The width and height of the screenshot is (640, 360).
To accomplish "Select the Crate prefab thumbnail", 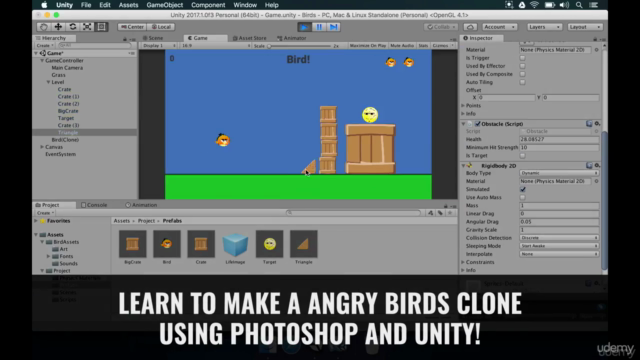I will click(x=201, y=244).
